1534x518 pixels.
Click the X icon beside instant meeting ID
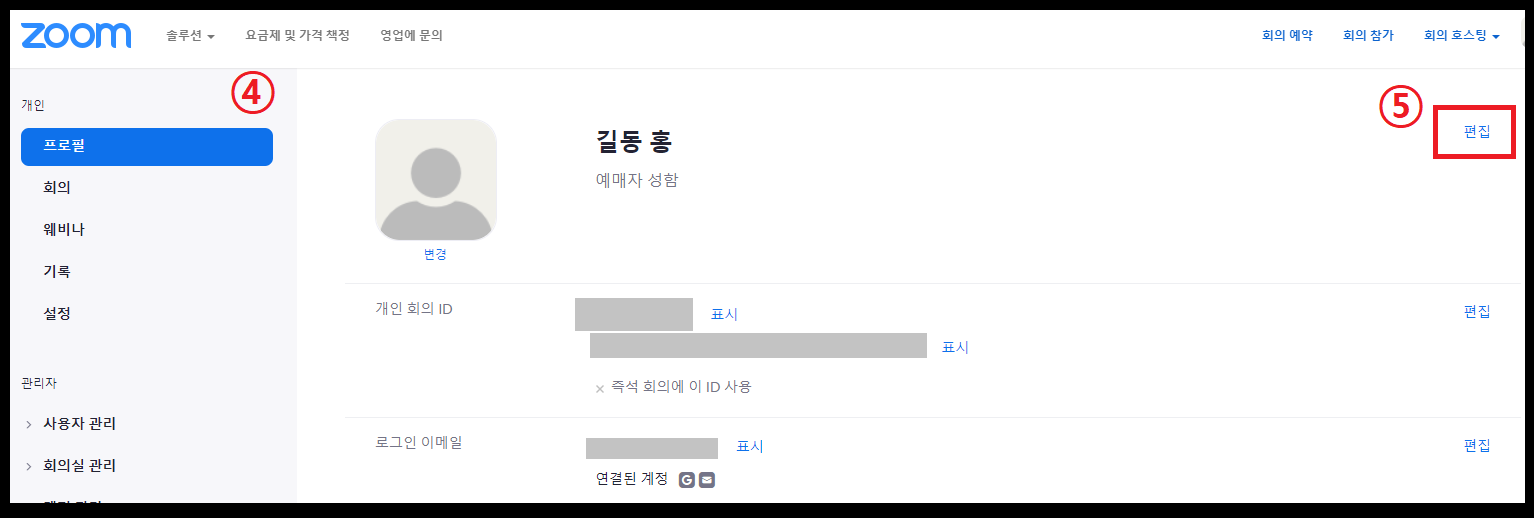pyautogui.click(x=600, y=388)
